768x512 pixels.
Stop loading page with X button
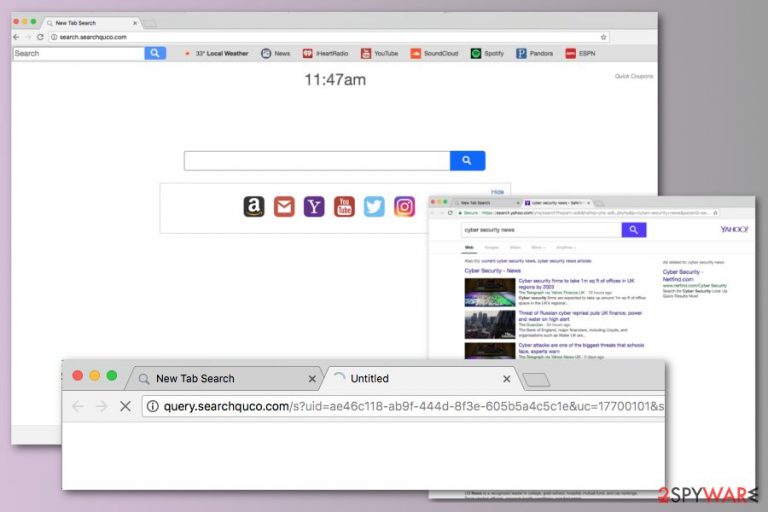pos(125,406)
